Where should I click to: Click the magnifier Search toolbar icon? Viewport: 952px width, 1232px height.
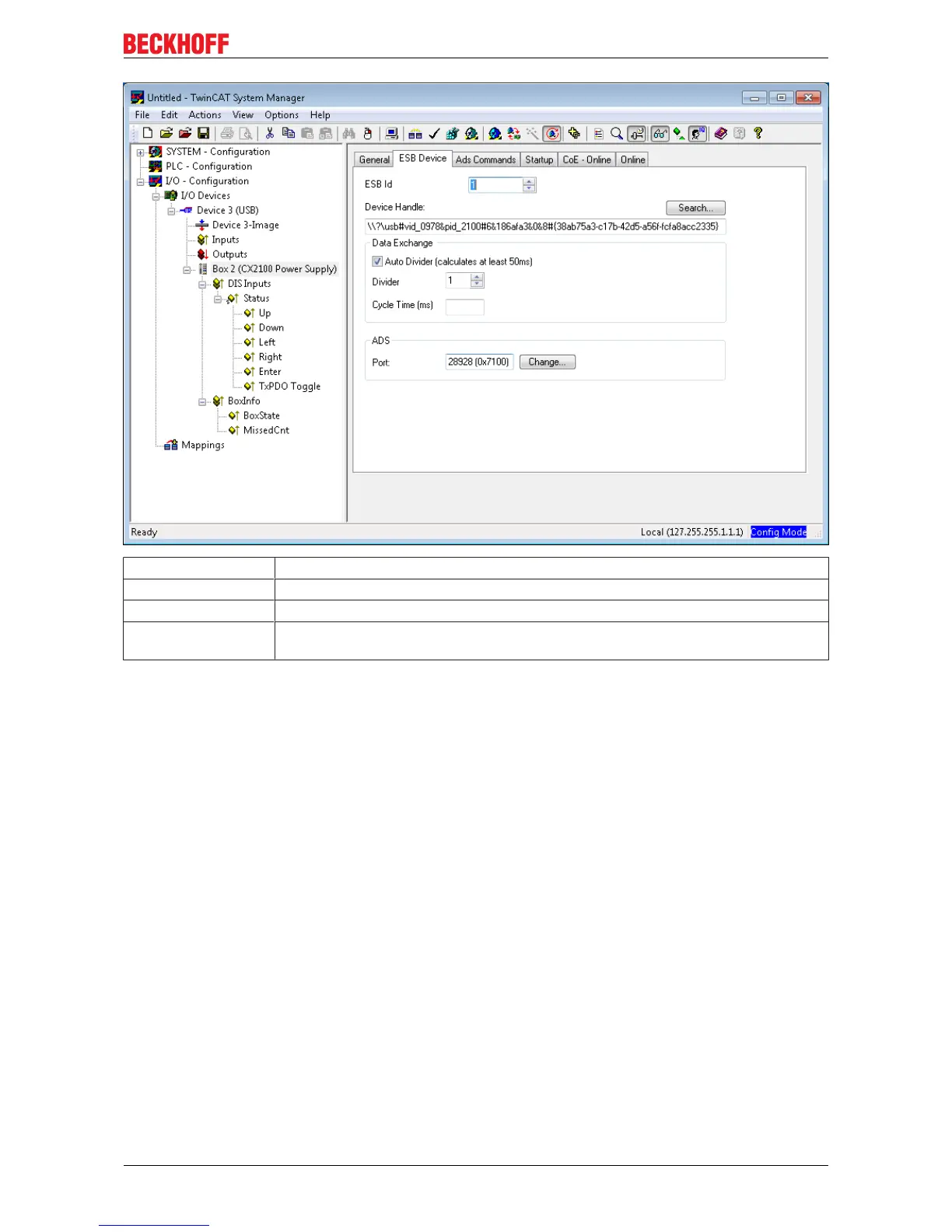(617, 134)
